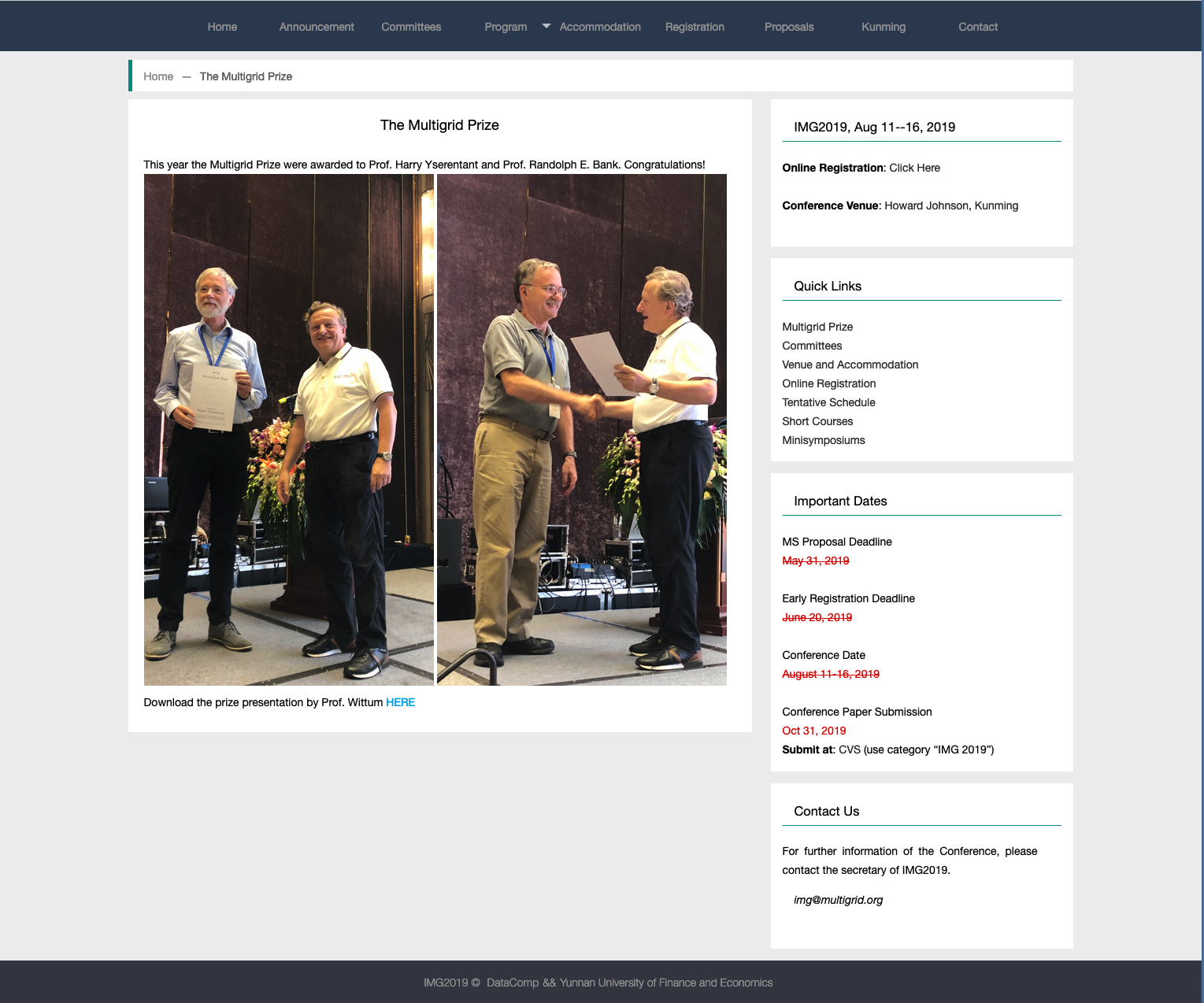The height and width of the screenshot is (1003, 1204).
Task: Click the footer IMG2019 copyright text
Action: 598,983
